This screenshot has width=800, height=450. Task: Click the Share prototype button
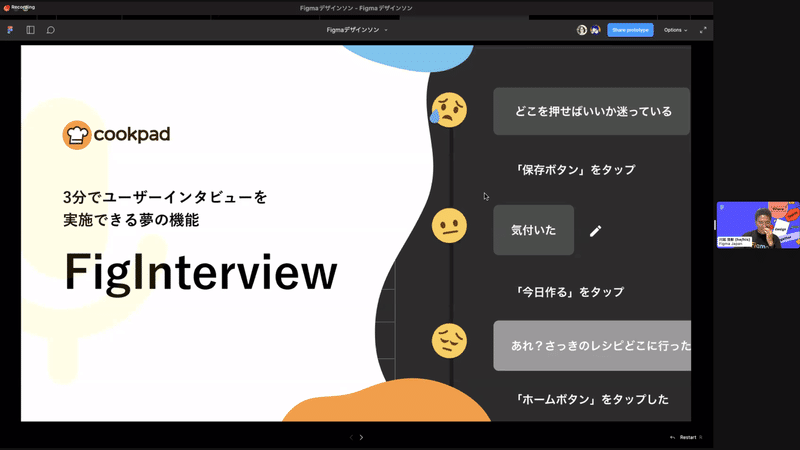coord(630,30)
